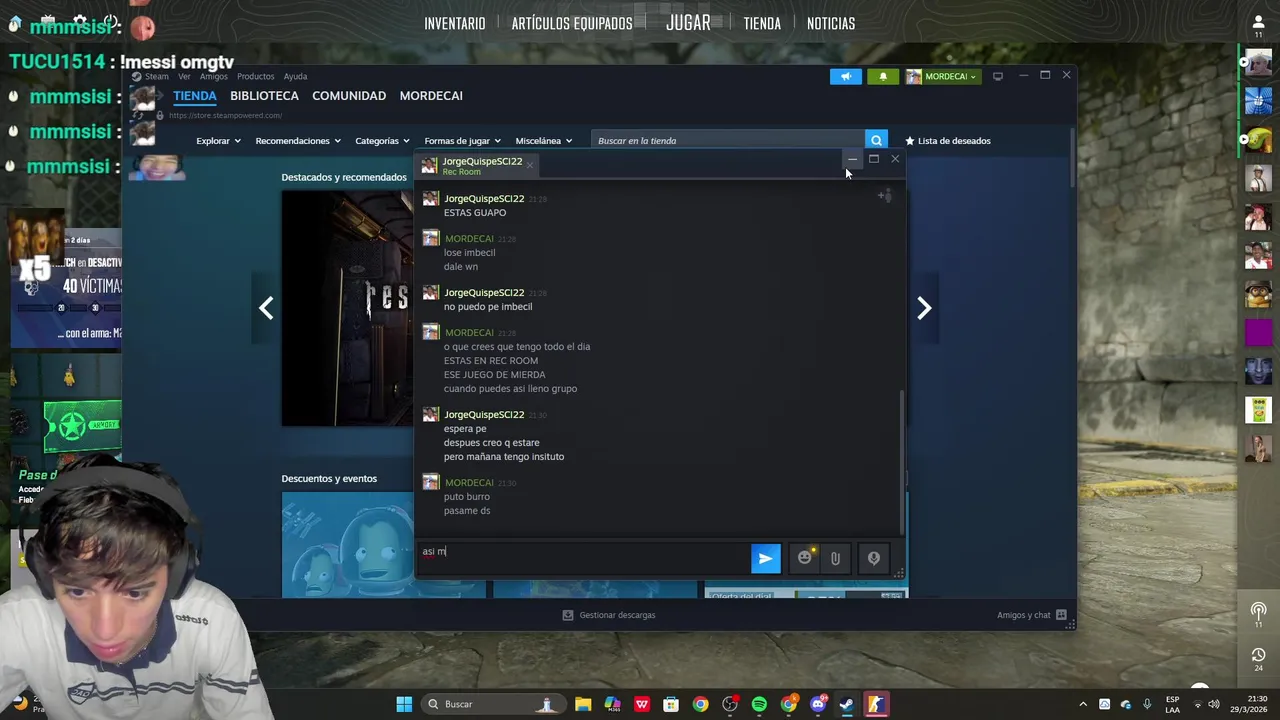Click the chat message 'ESTAS GUAPO'

[475, 213]
